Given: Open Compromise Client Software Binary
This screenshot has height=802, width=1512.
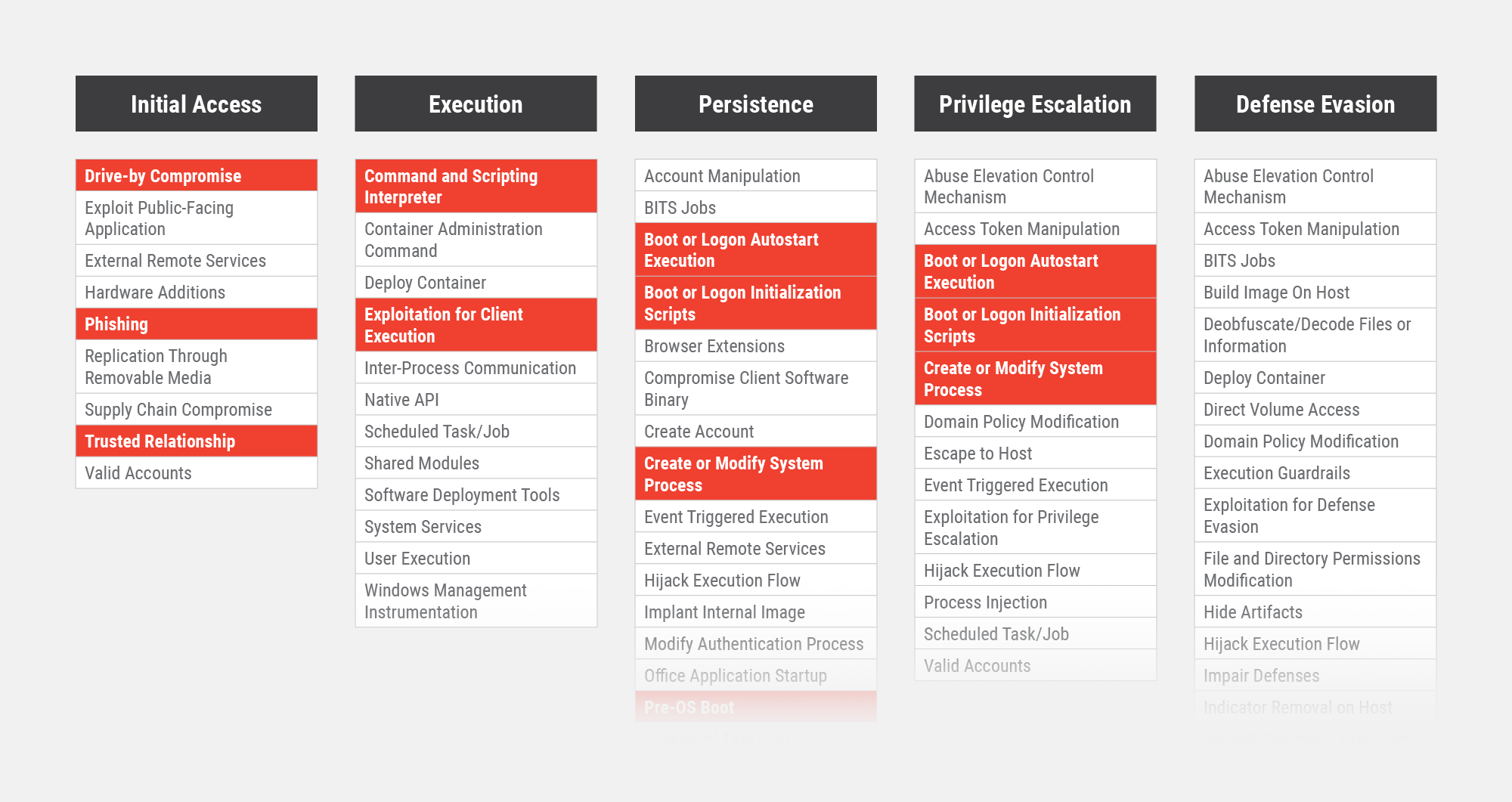Looking at the screenshot, I should coord(756,389).
